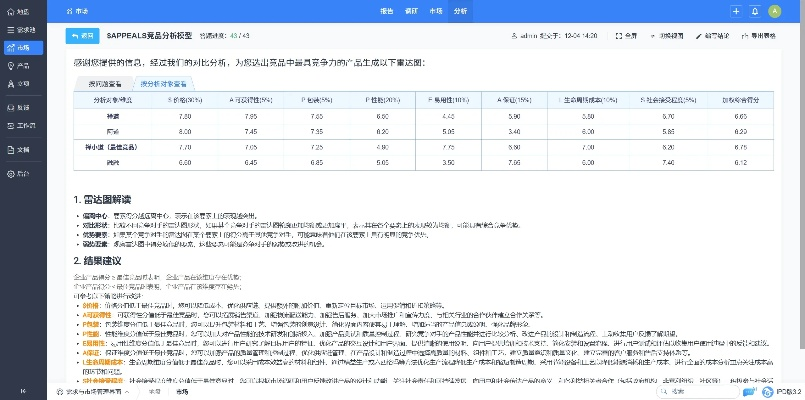Open the settings gear 后台 sidebar item

[22, 173]
